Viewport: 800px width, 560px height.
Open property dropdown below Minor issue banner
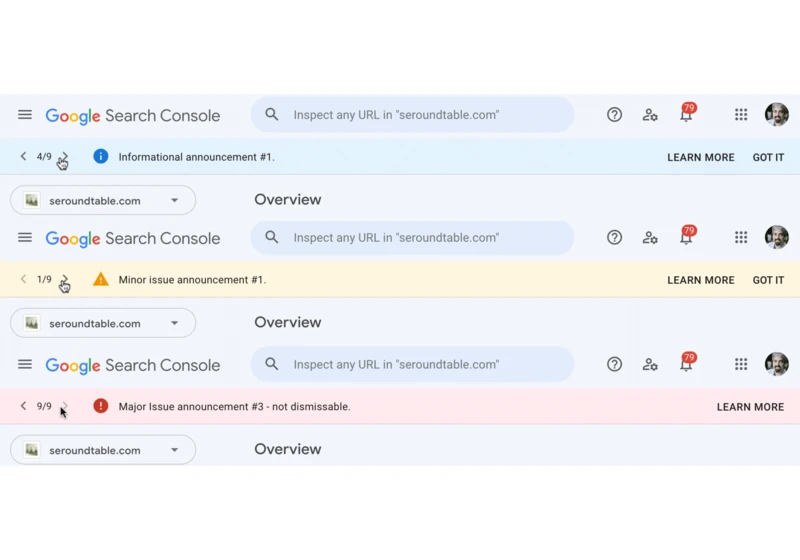click(103, 323)
